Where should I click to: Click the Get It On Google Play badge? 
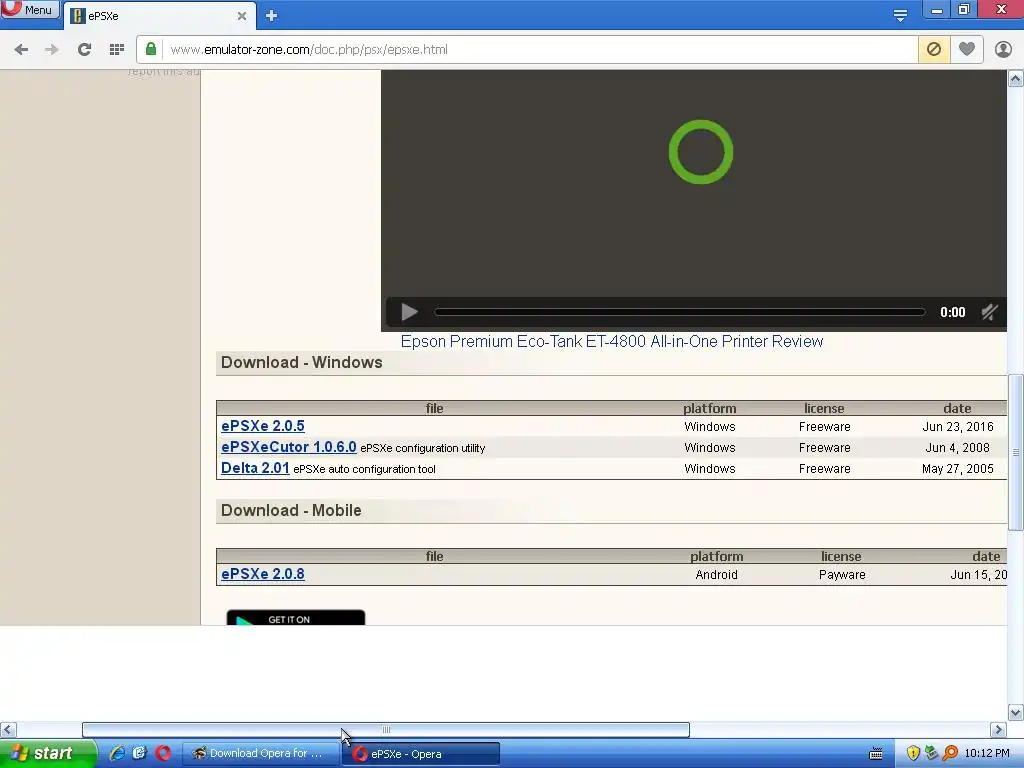(296, 618)
